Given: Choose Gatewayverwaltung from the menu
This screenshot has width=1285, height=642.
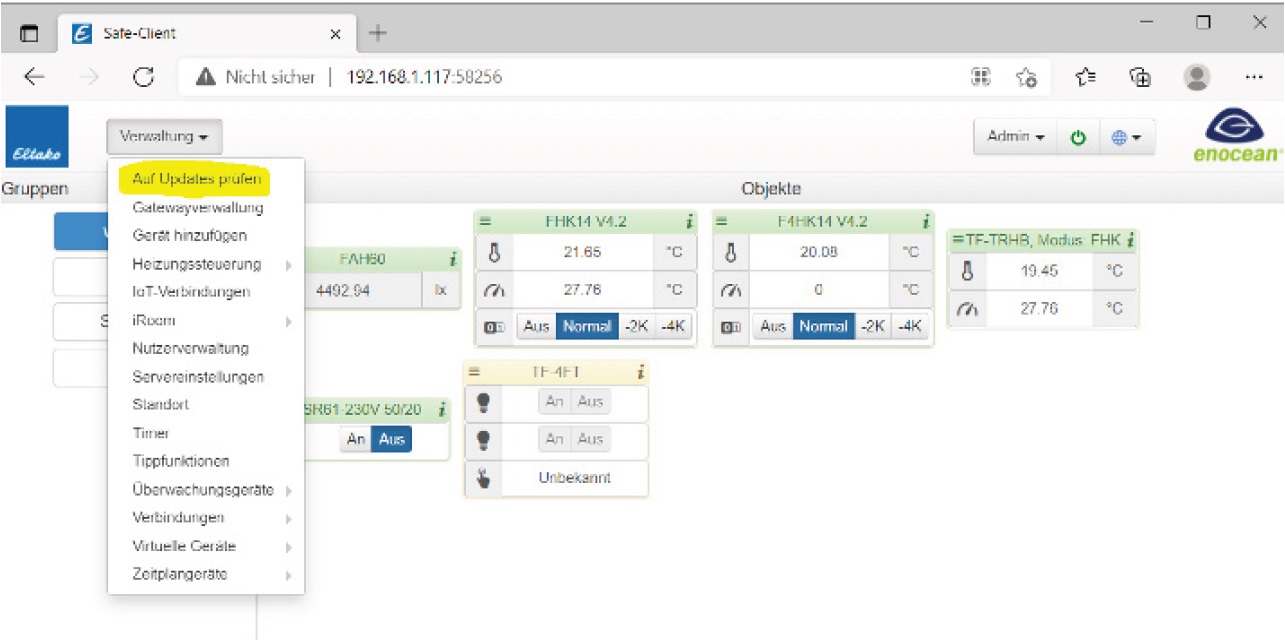Looking at the screenshot, I should [197, 208].
